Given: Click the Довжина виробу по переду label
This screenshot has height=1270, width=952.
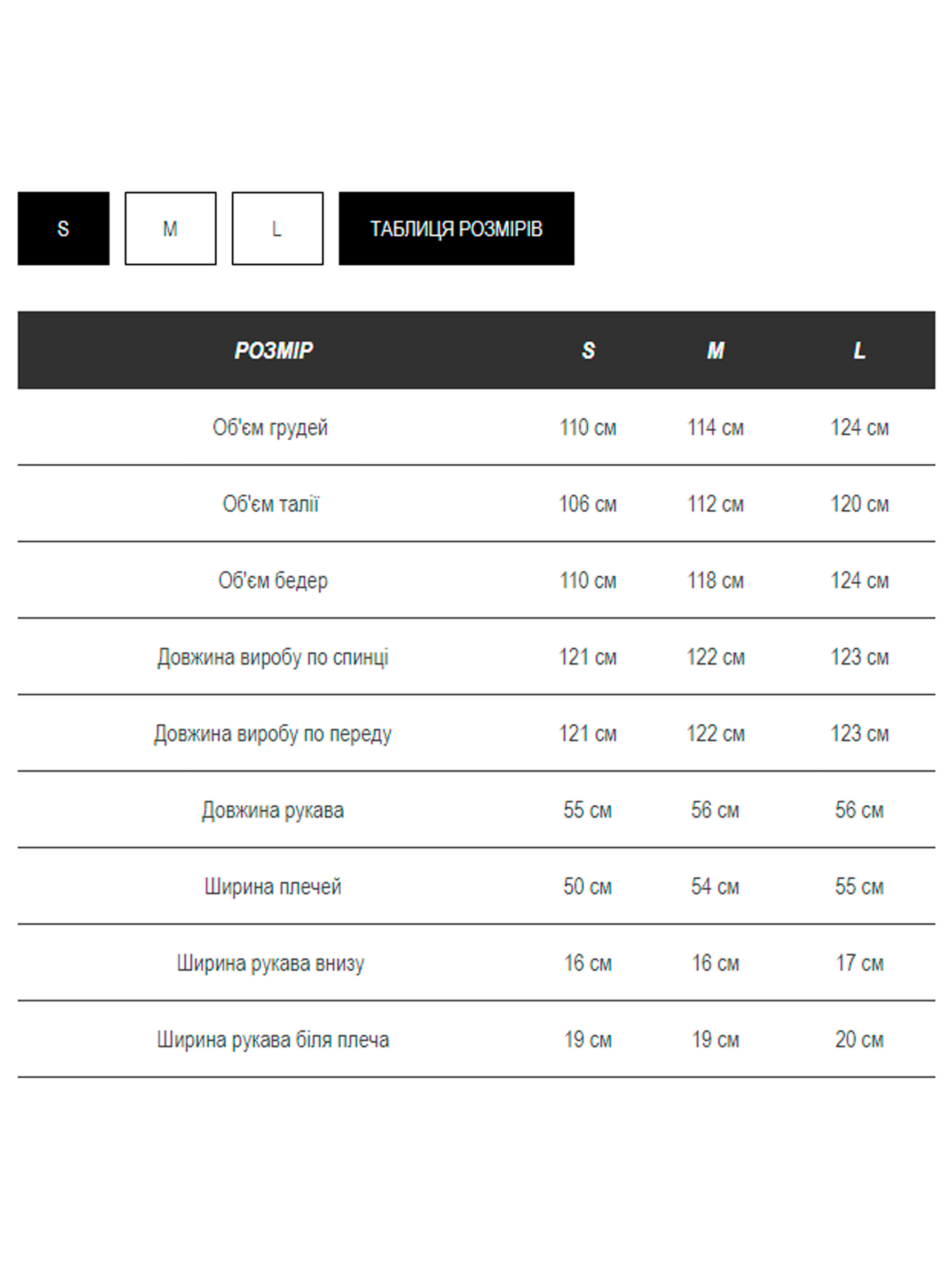Looking at the screenshot, I should point(273,734).
